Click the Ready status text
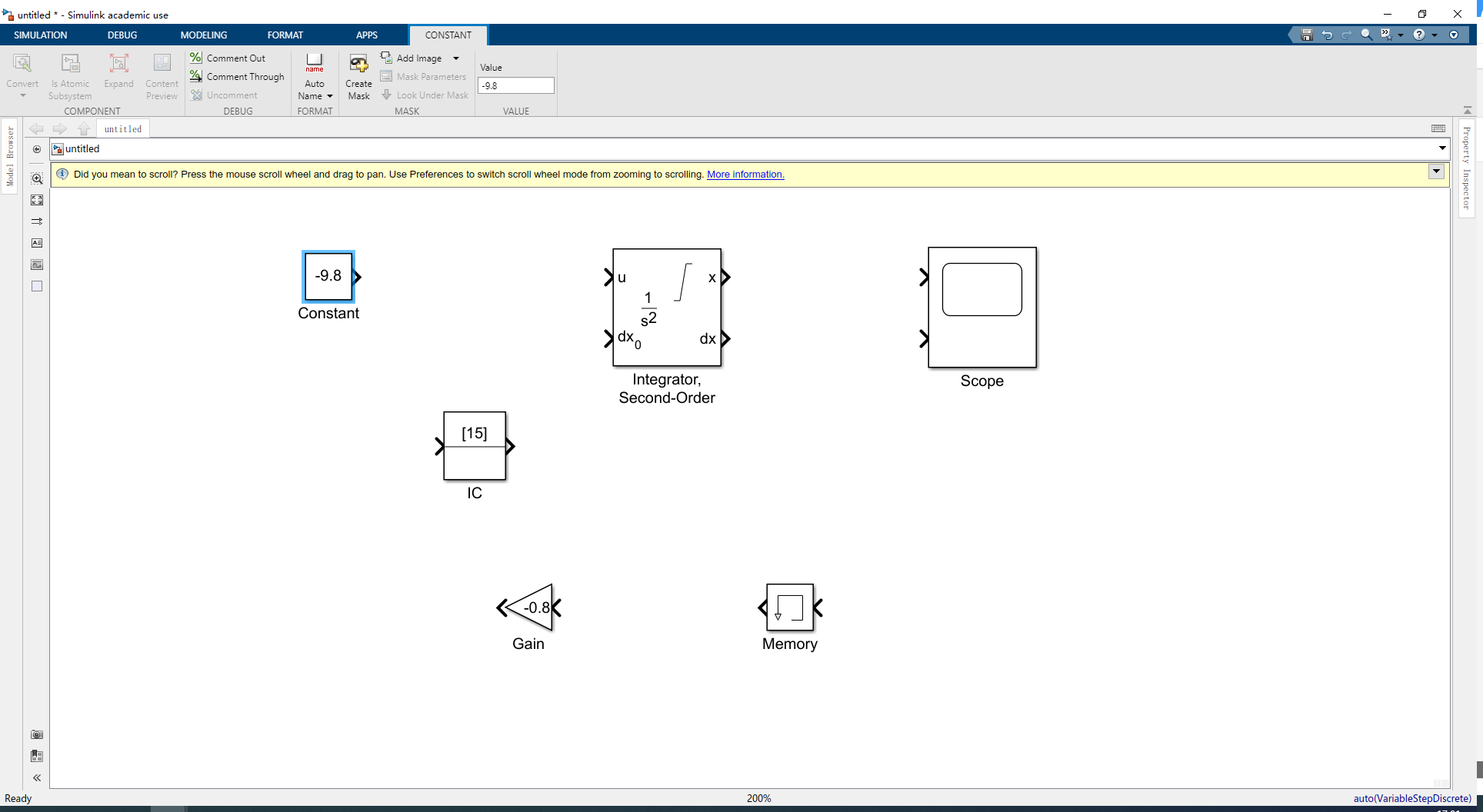The width and height of the screenshot is (1483, 812). click(18, 798)
